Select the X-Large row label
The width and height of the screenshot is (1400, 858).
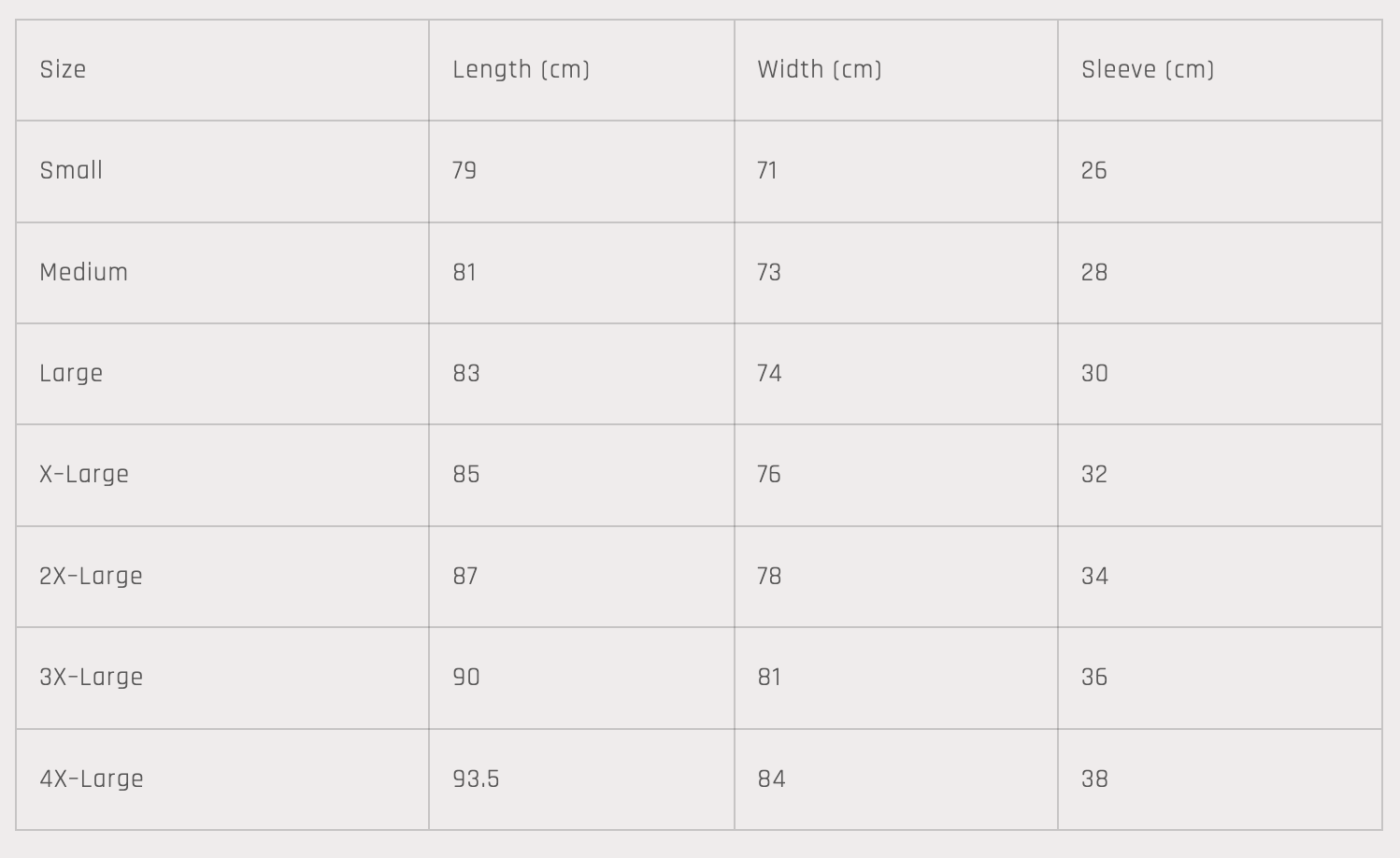[84, 475]
